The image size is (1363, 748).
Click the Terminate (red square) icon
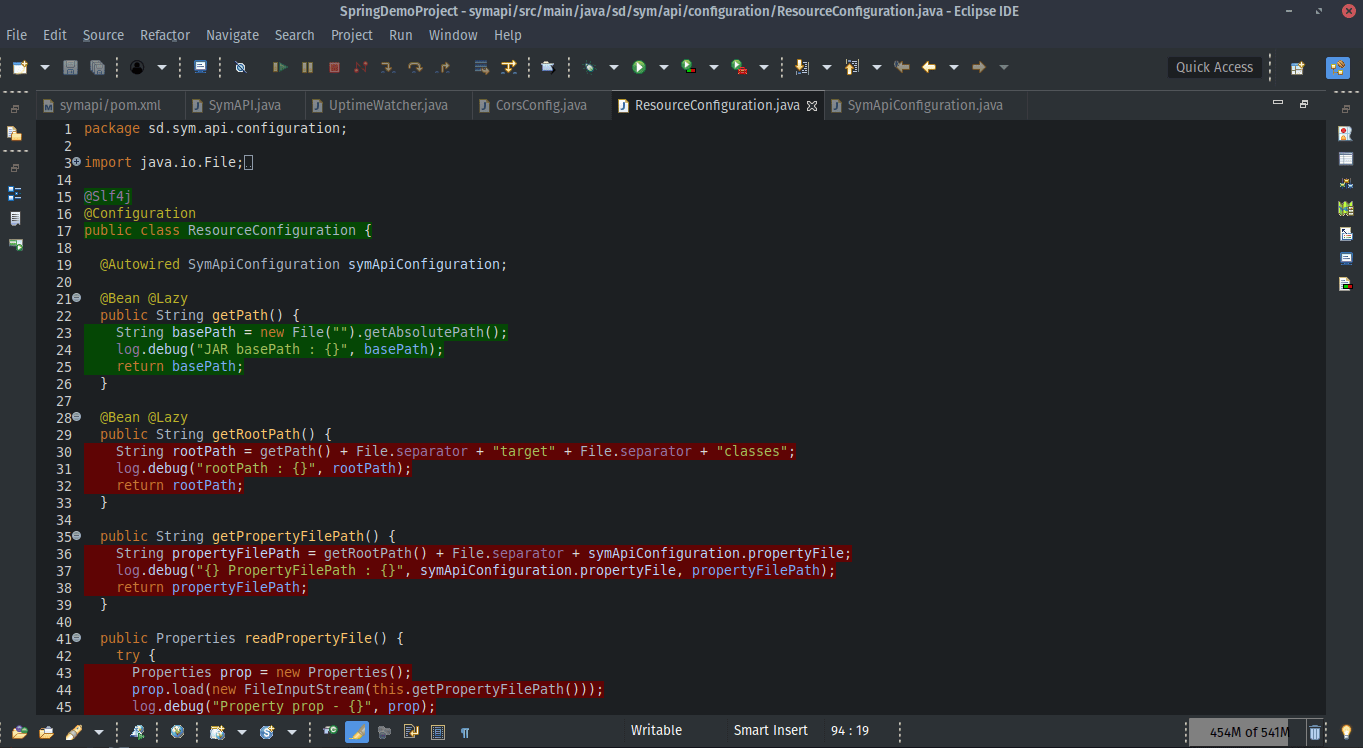click(x=334, y=67)
